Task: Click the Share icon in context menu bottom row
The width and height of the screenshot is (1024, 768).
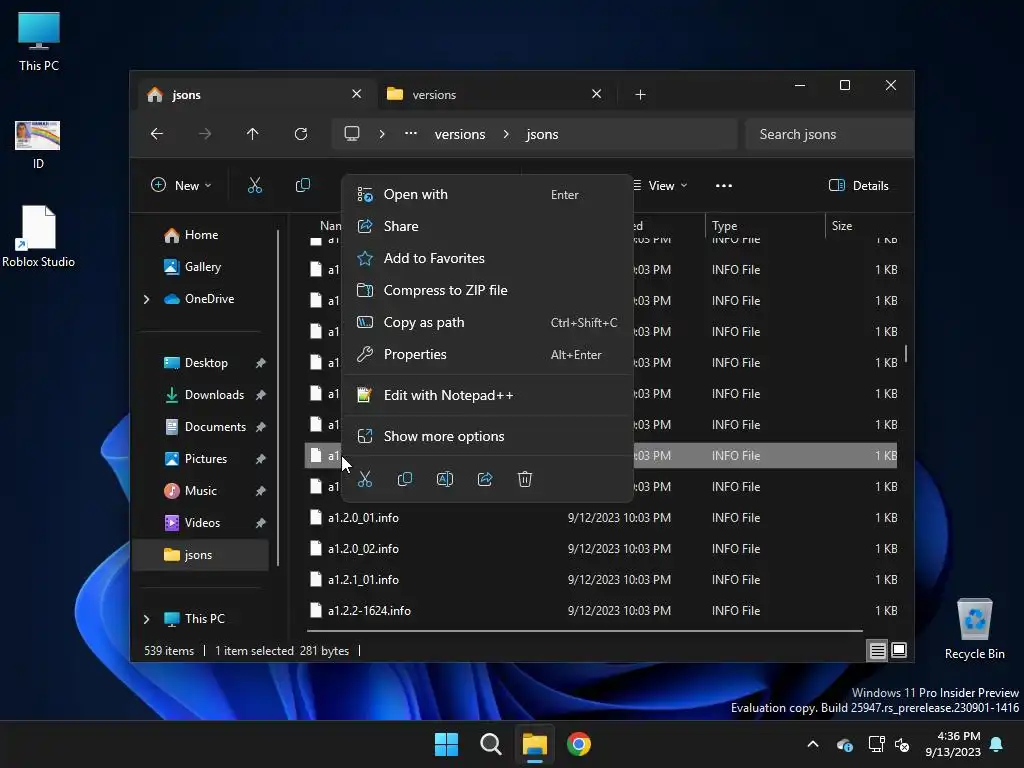Action: click(x=485, y=479)
